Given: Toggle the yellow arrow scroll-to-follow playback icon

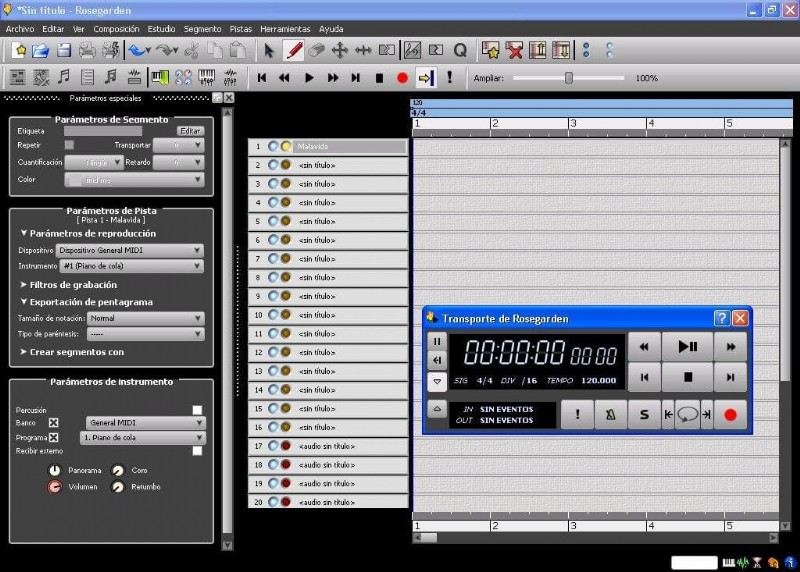Looking at the screenshot, I should tap(426, 78).
